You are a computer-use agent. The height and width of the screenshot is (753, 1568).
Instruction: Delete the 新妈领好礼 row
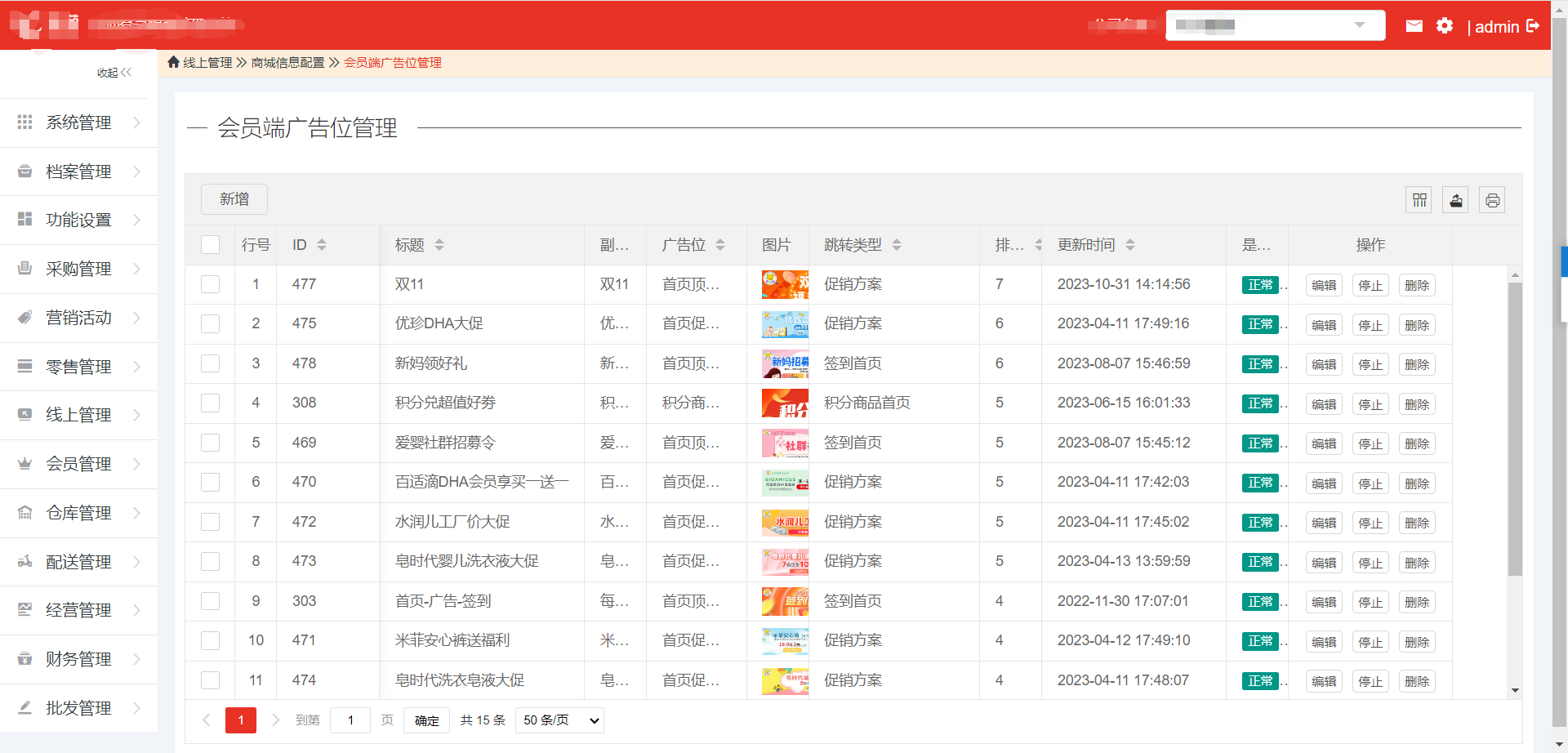(x=1417, y=364)
